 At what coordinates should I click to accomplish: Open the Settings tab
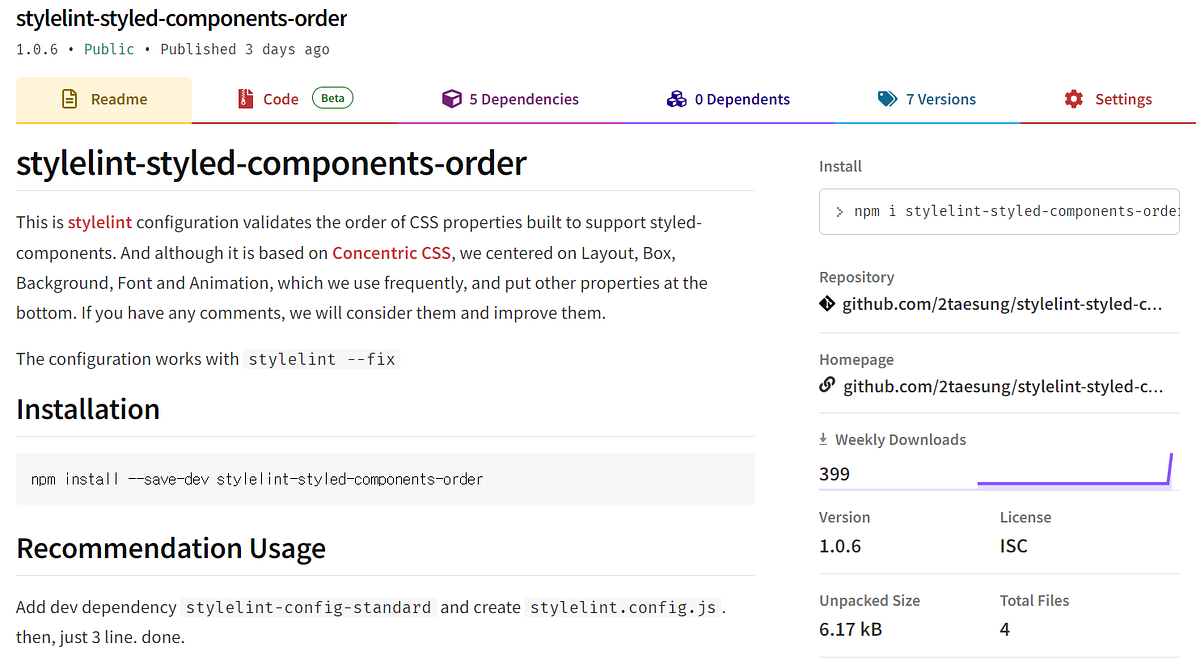pos(1123,99)
